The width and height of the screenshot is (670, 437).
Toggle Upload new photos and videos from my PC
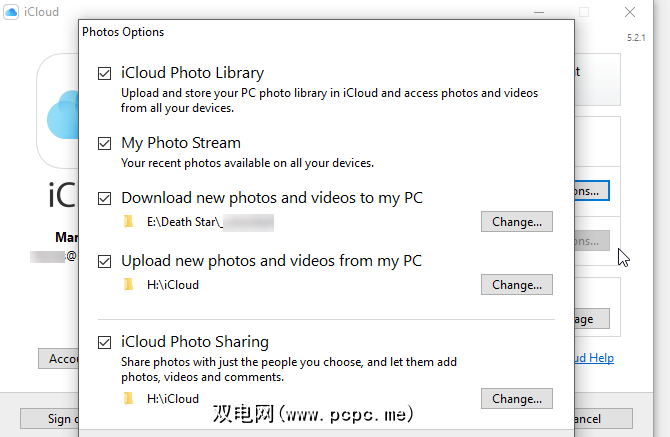pyautogui.click(x=105, y=262)
